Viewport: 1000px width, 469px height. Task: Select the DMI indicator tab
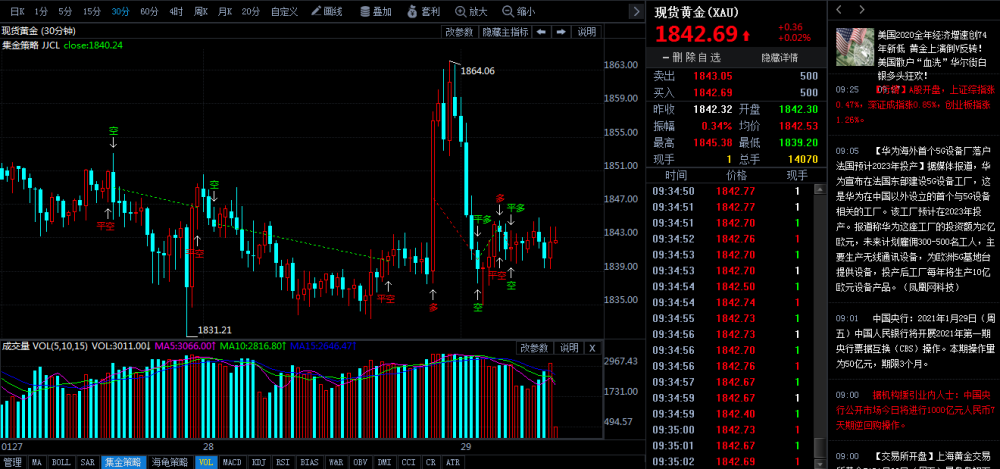tap(385, 462)
